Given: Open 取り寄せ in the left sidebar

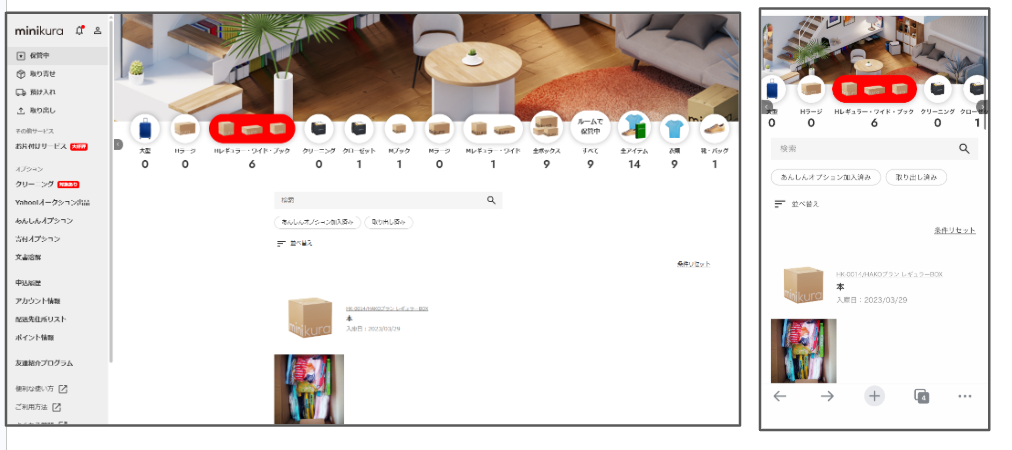Looking at the screenshot, I should pos(42,74).
